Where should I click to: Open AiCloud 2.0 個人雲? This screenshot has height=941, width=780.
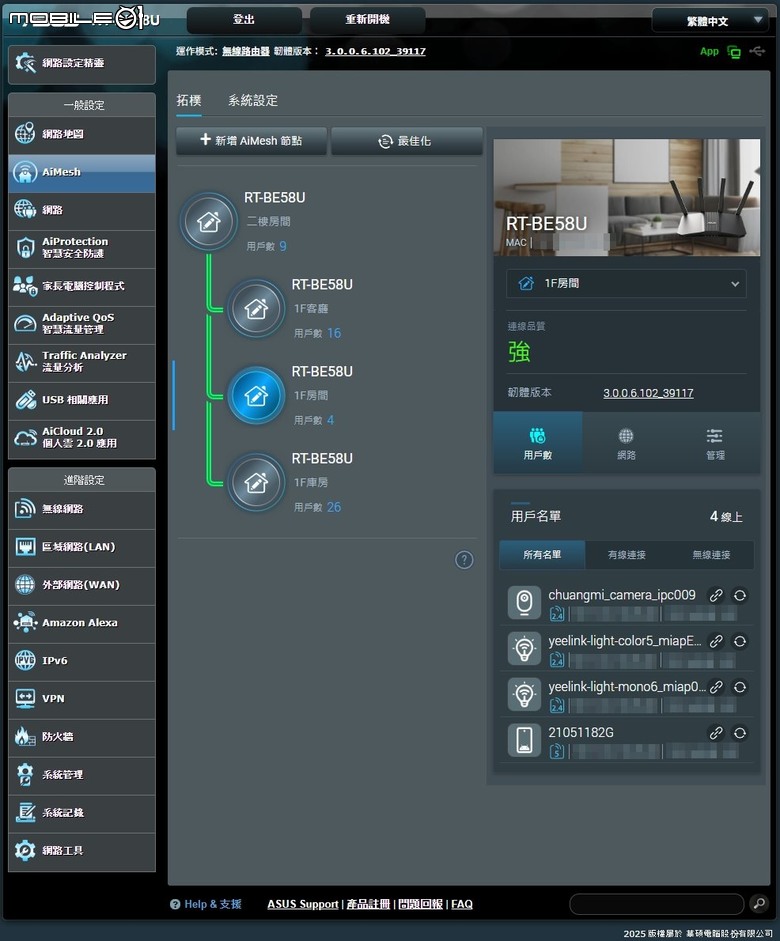[x=82, y=439]
